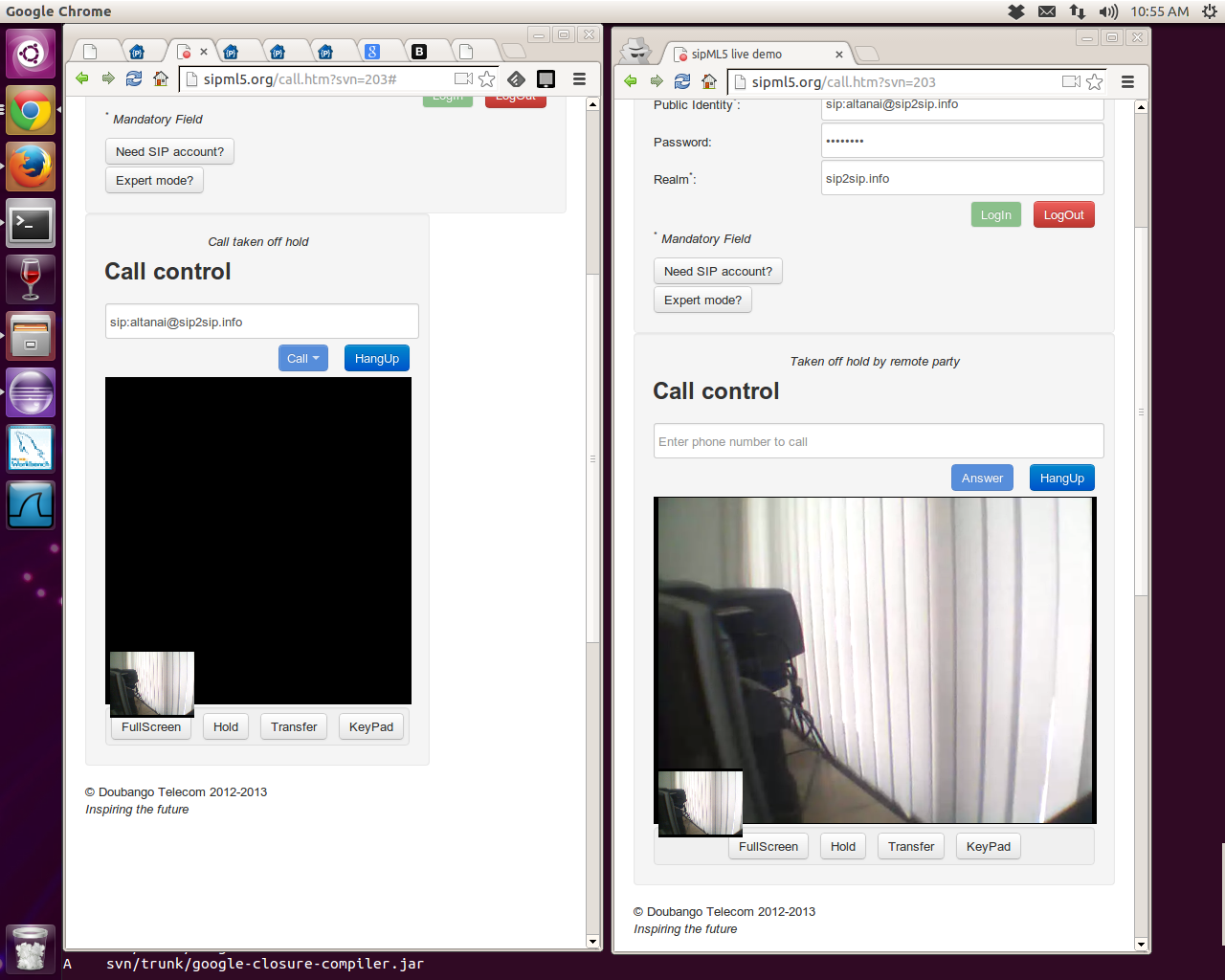
Task: Go back in the left Chrome window
Action: 82,78
